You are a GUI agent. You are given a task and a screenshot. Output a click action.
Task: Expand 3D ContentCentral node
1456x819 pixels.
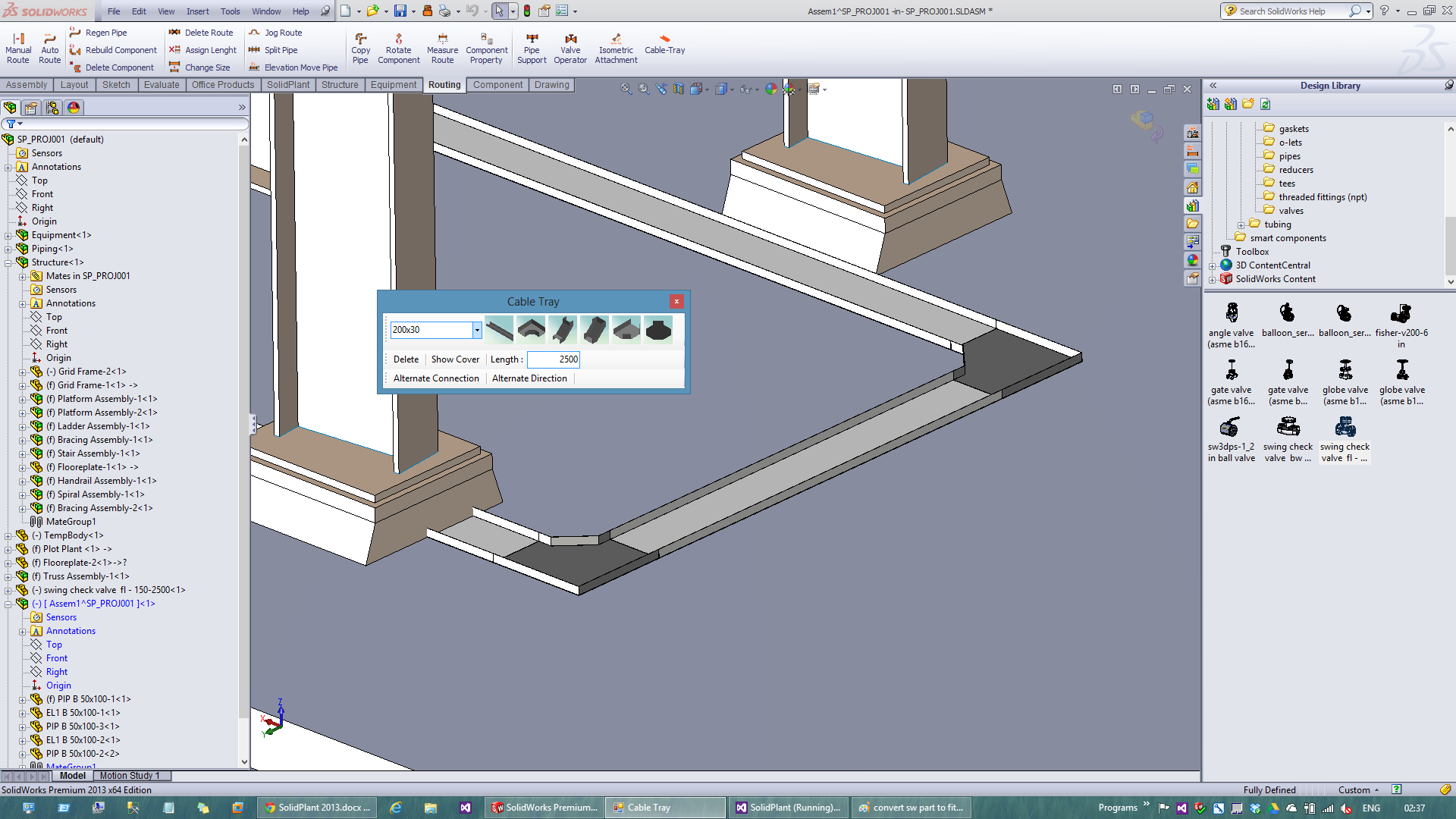(x=1212, y=266)
